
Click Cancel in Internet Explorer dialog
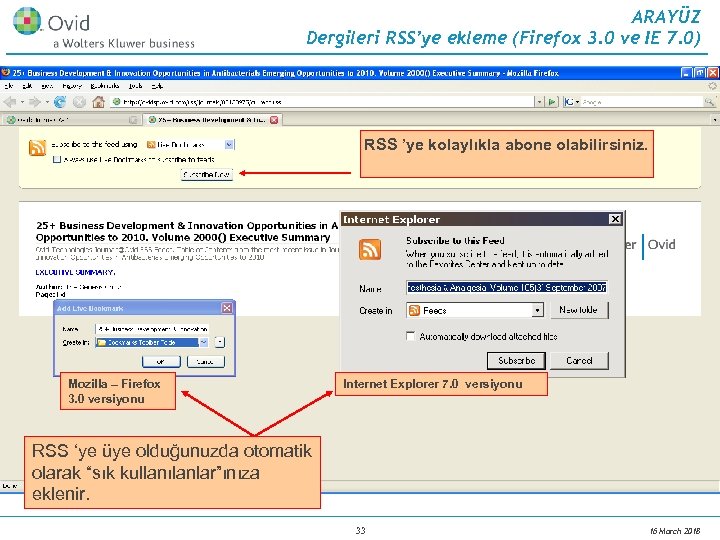point(579,360)
